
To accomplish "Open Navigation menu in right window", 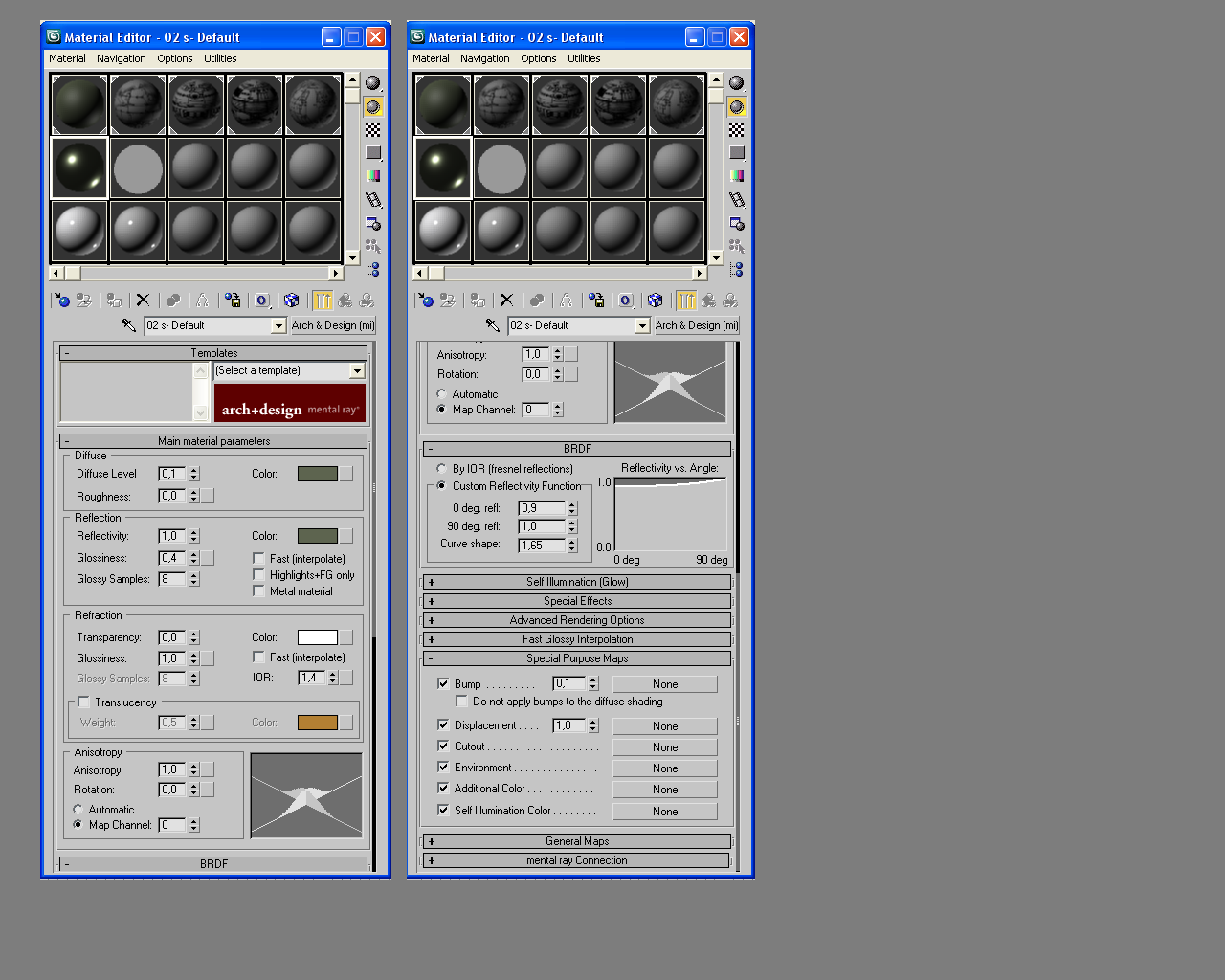I will (485, 58).
